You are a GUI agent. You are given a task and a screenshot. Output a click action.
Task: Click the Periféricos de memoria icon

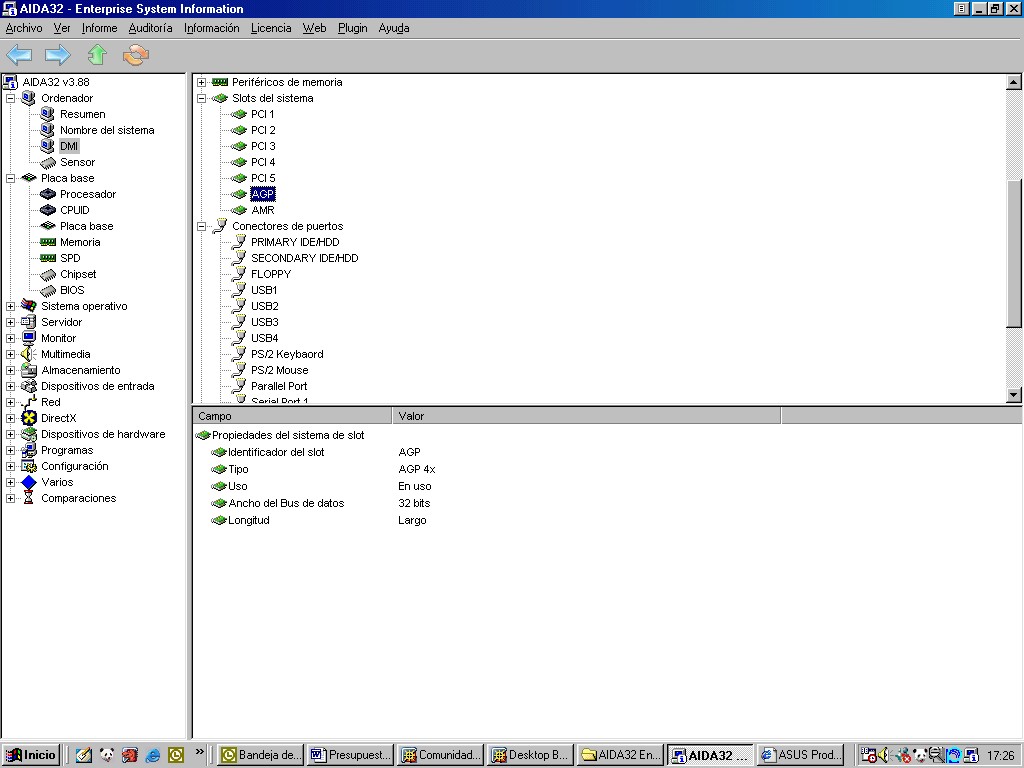pyautogui.click(x=220, y=82)
